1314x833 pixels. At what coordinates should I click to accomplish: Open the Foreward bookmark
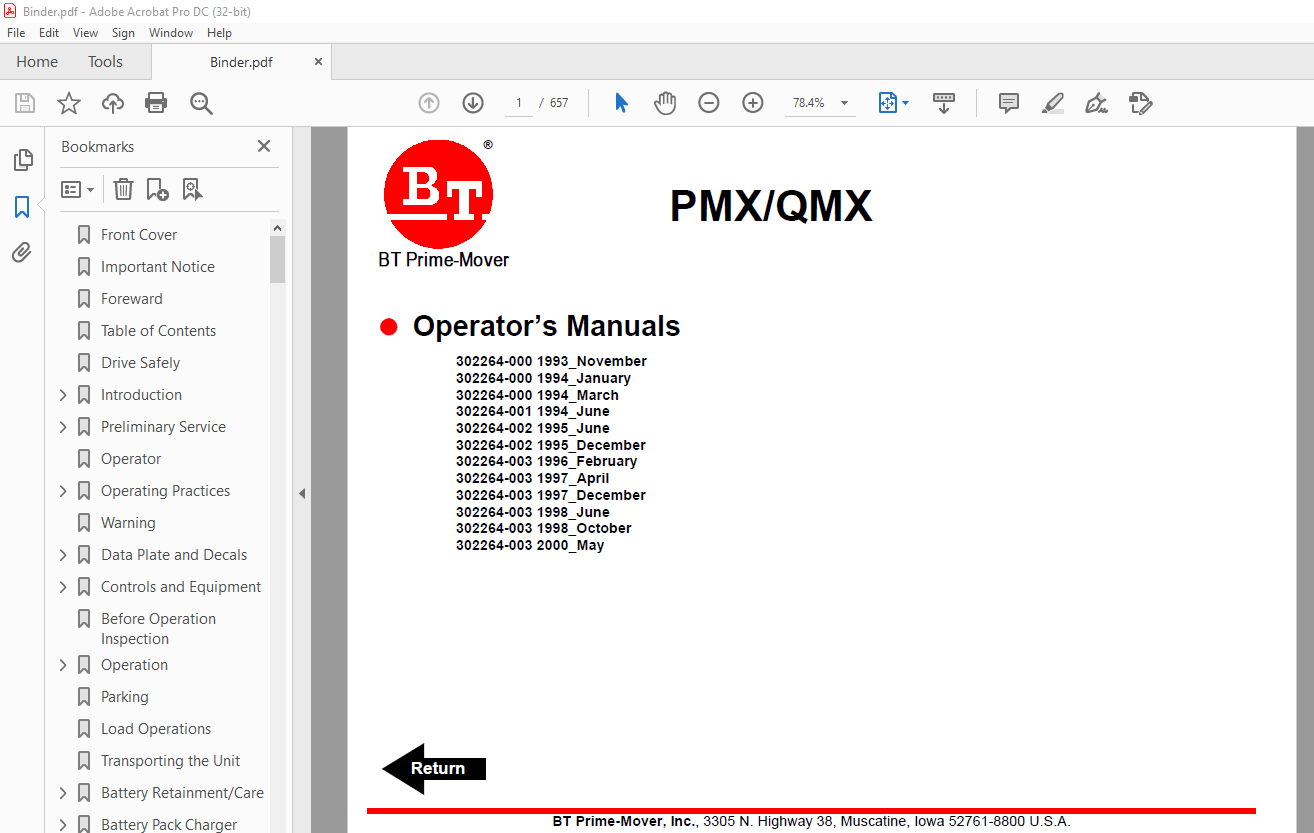(x=132, y=299)
